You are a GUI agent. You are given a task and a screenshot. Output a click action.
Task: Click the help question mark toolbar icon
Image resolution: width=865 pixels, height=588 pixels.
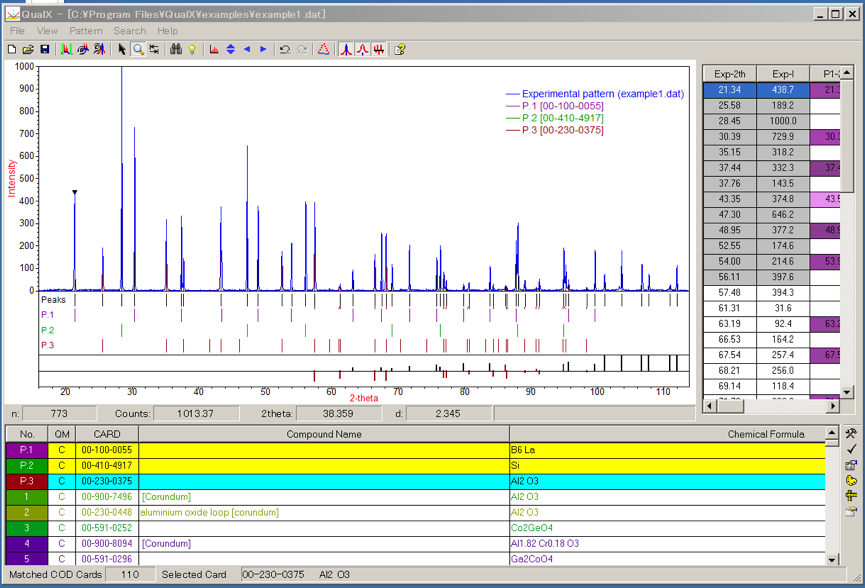[400, 49]
